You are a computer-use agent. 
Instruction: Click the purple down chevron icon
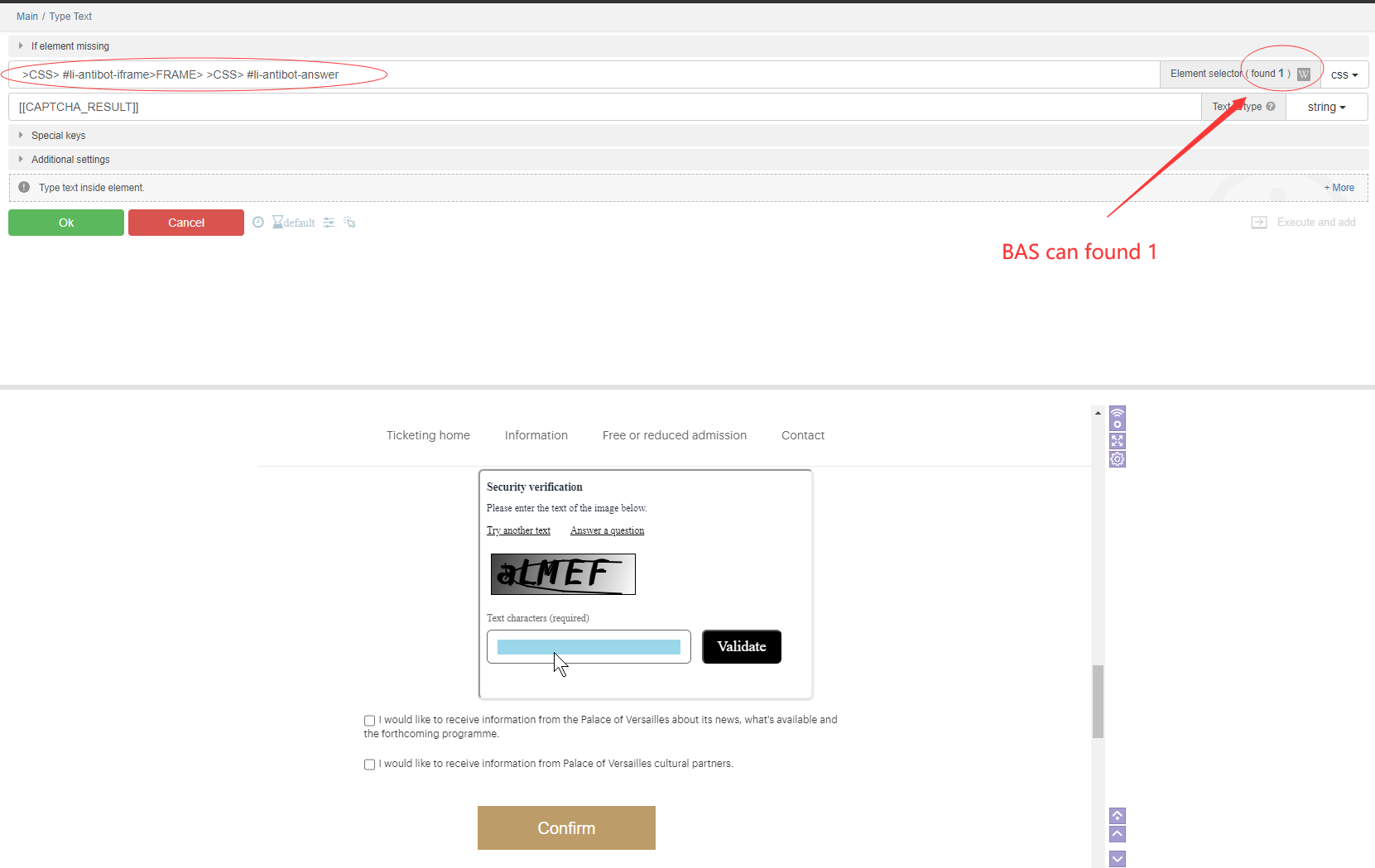pos(1118,859)
